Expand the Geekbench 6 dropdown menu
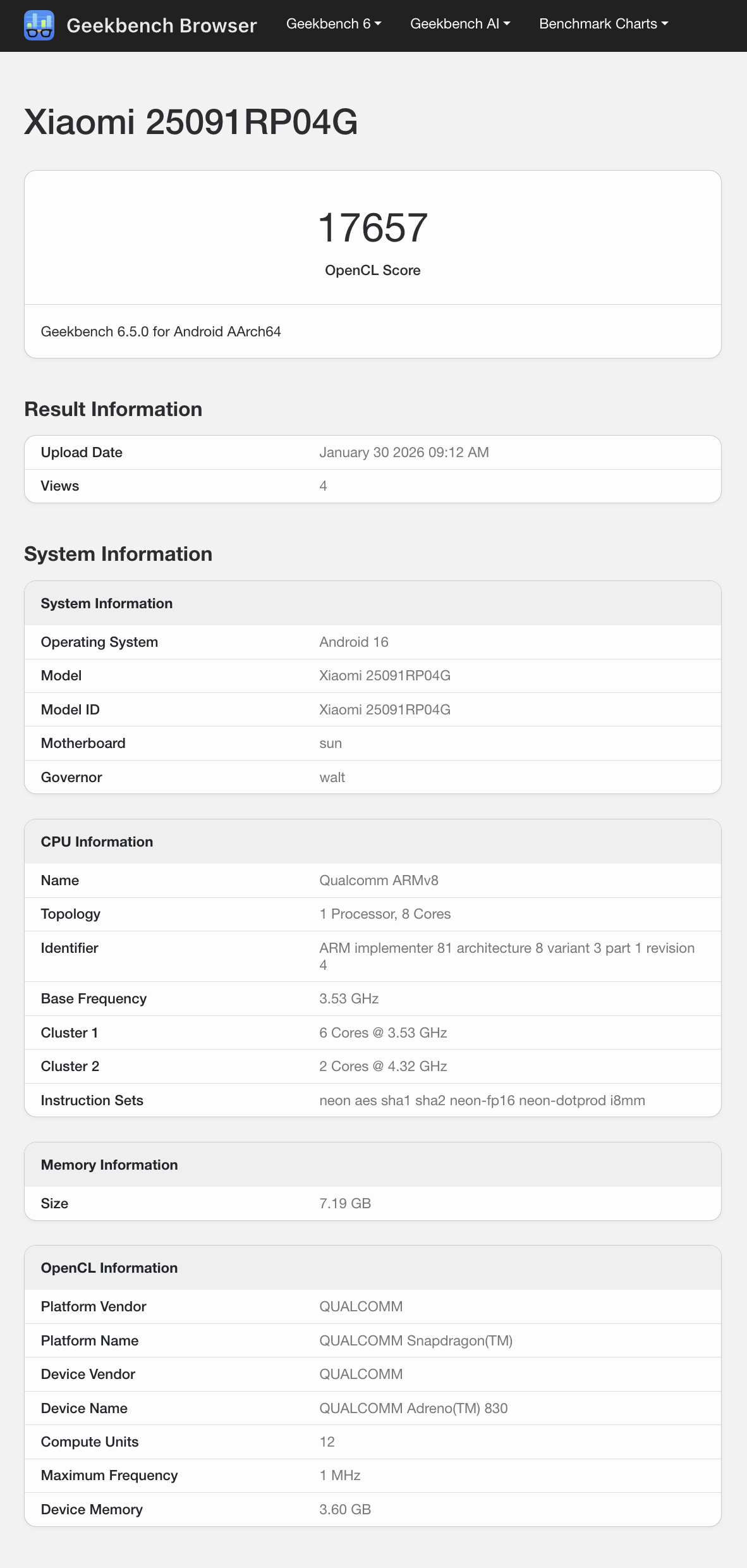 (x=333, y=24)
